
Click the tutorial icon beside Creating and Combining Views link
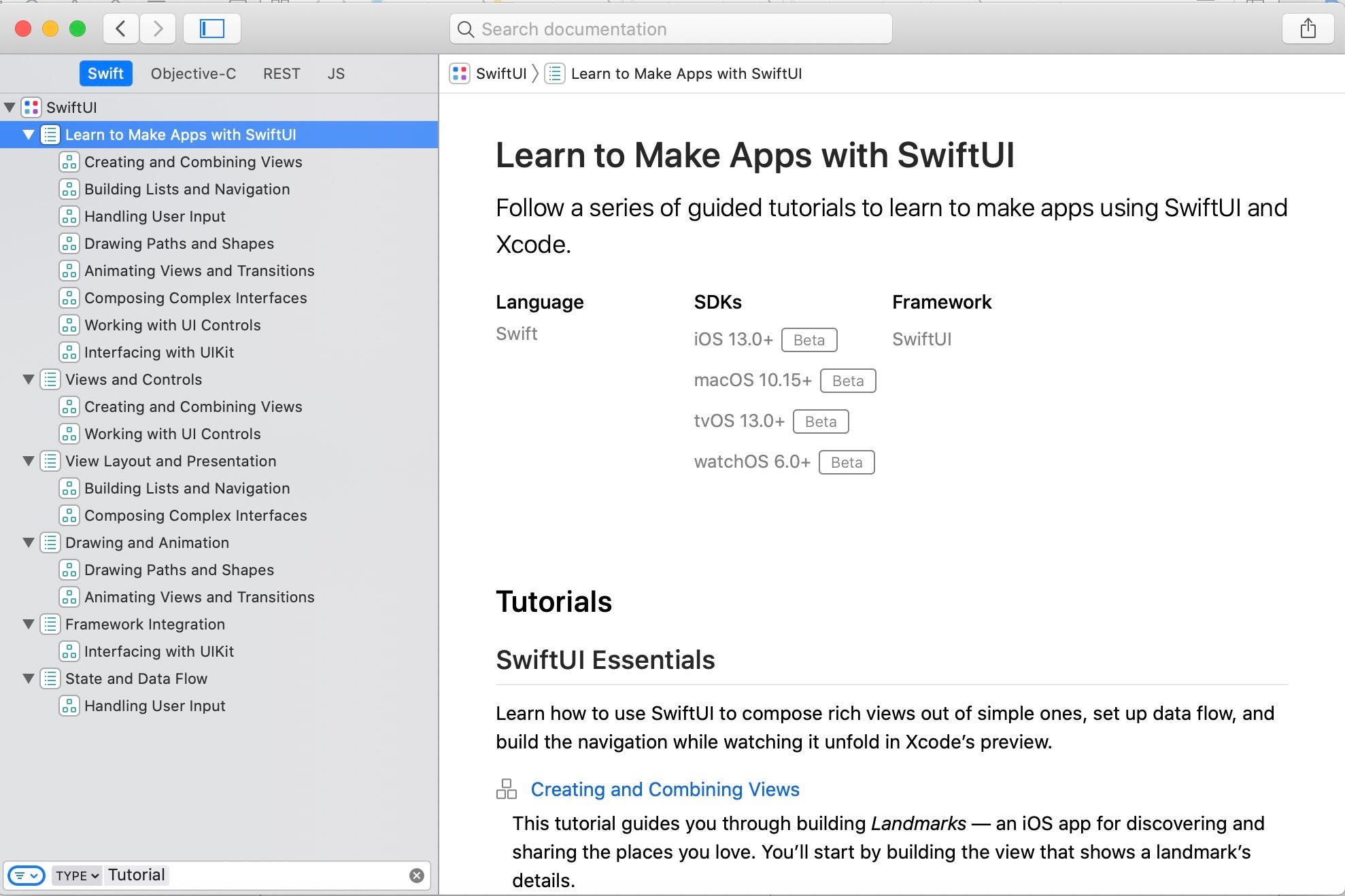(x=507, y=789)
